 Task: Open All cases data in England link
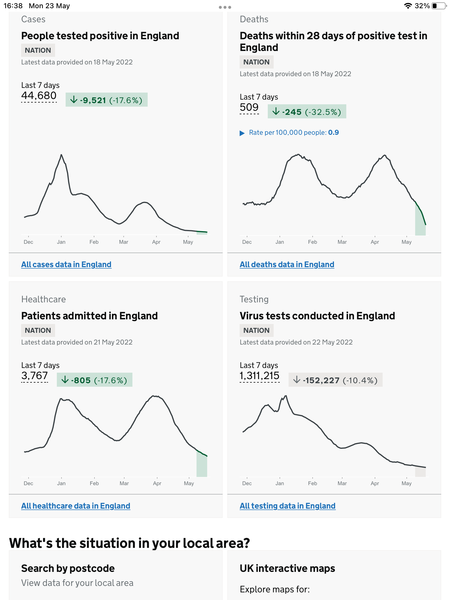[66, 264]
